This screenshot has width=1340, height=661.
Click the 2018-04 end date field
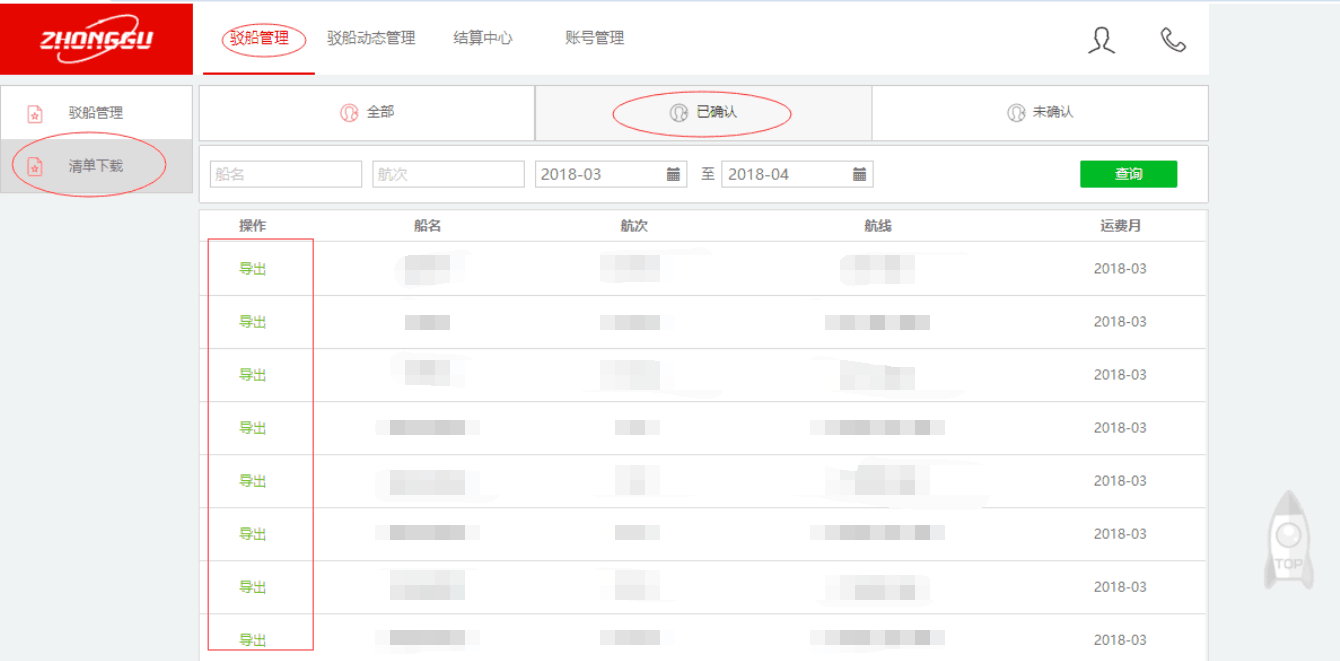click(x=797, y=174)
